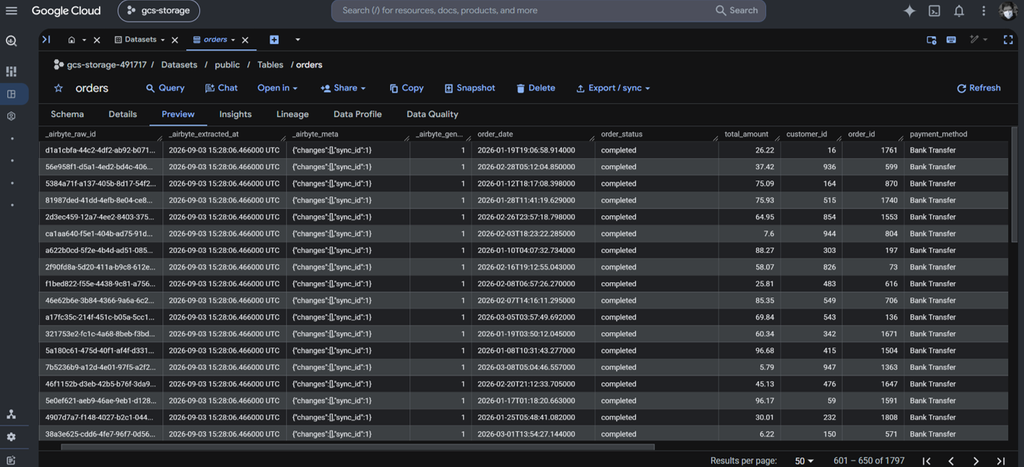
Task: Collapse the explorer pane with the arrow-bar icon
Action: click(x=46, y=40)
